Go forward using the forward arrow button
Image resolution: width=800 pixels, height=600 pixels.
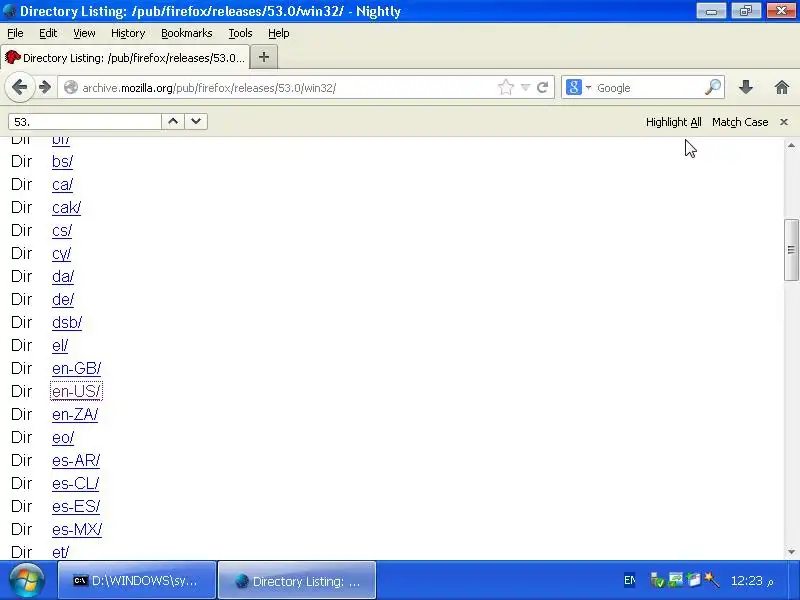tap(45, 87)
